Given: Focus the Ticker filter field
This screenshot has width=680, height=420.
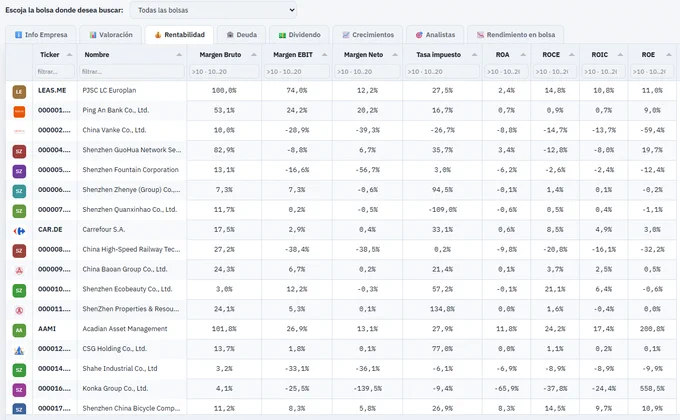Looking at the screenshot, I should coord(55,72).
